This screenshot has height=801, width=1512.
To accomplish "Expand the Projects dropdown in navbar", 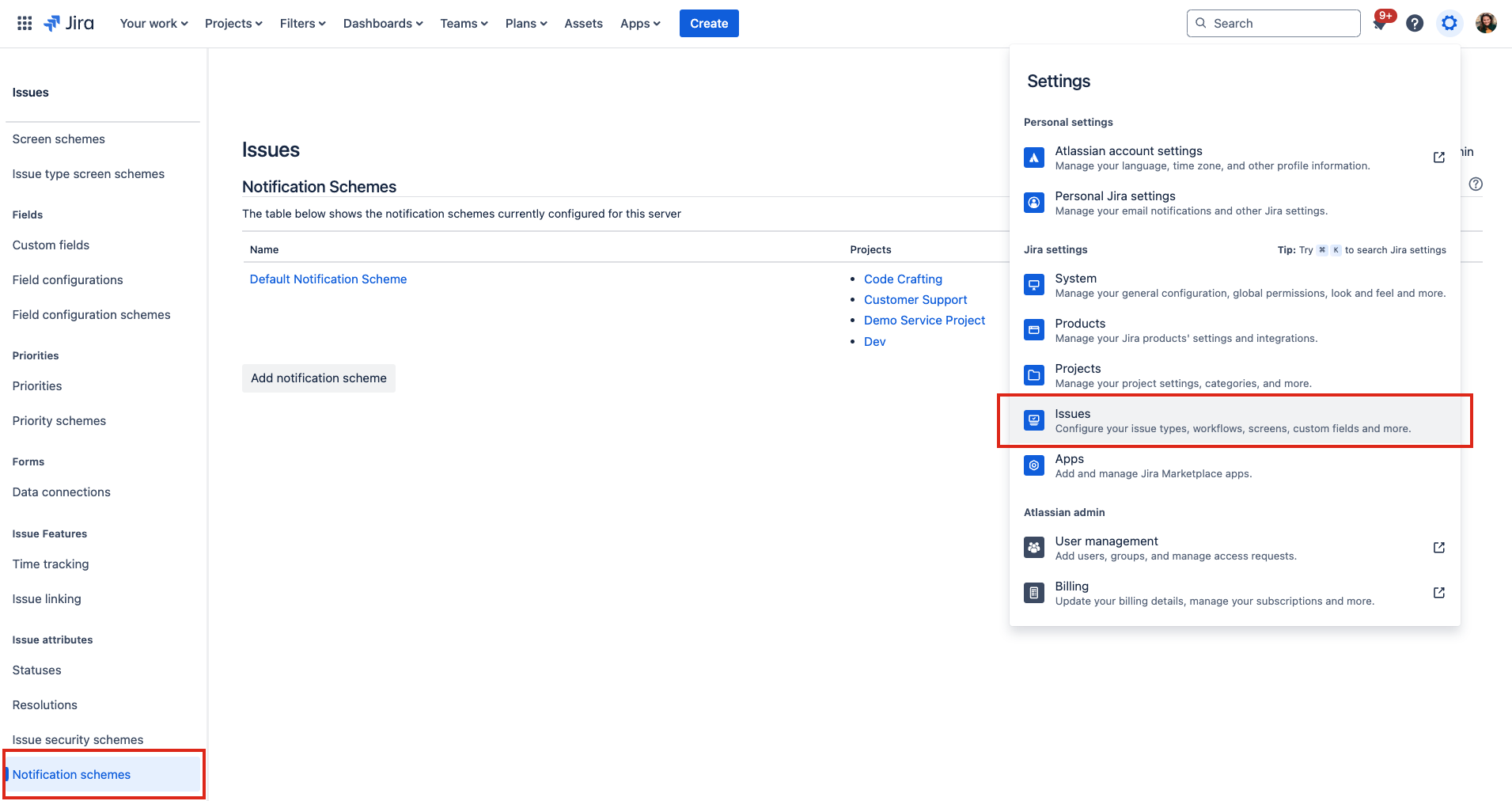I will click(233, 24).
